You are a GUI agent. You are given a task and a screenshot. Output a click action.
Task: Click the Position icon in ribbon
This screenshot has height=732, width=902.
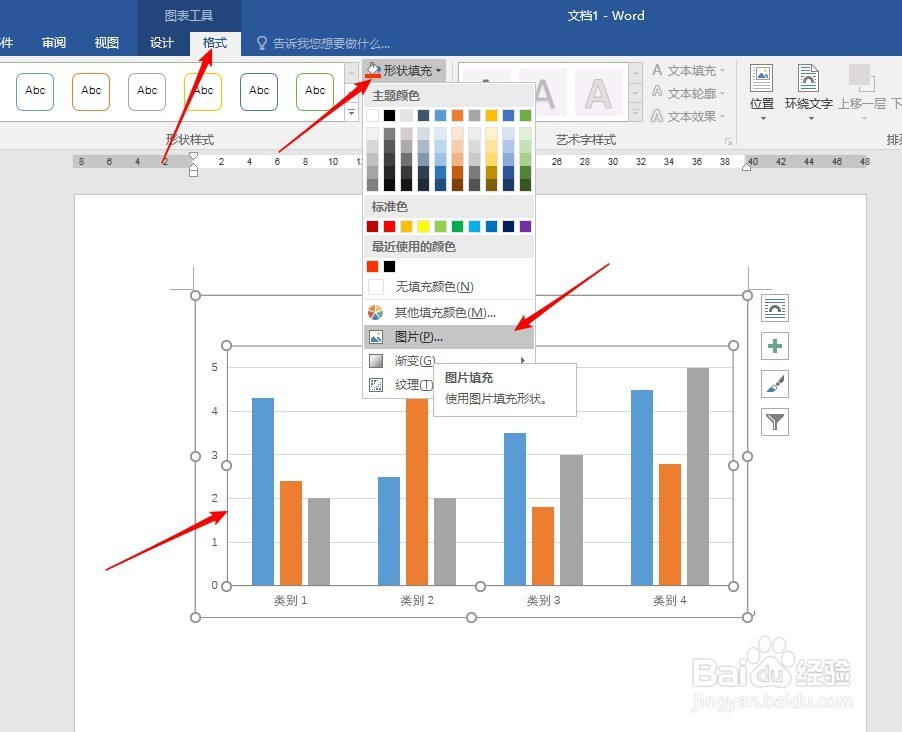(761, 78)
